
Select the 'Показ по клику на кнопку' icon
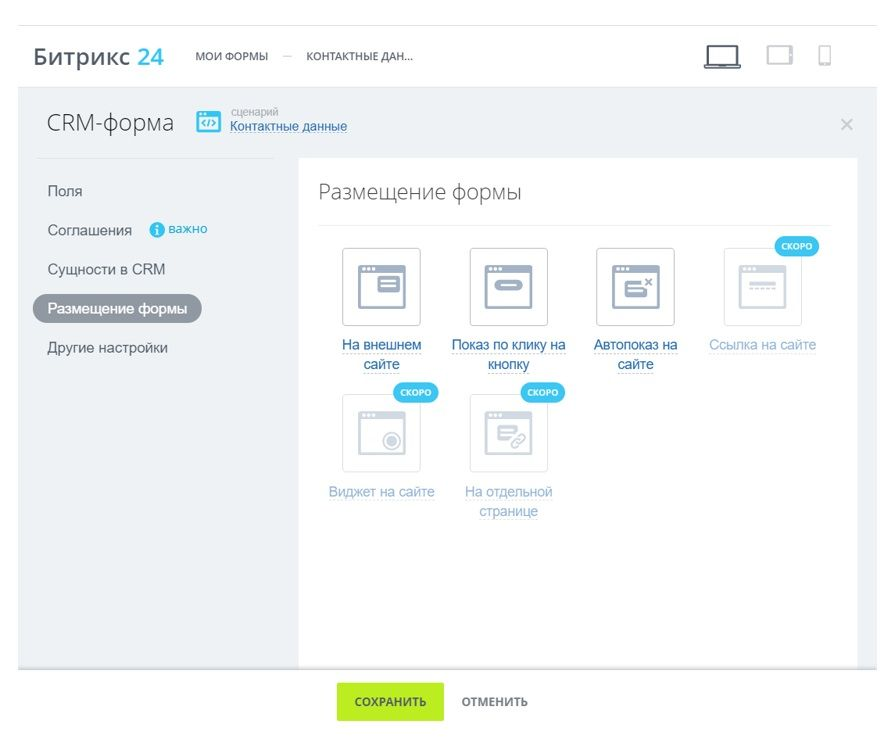pos(509,287)
